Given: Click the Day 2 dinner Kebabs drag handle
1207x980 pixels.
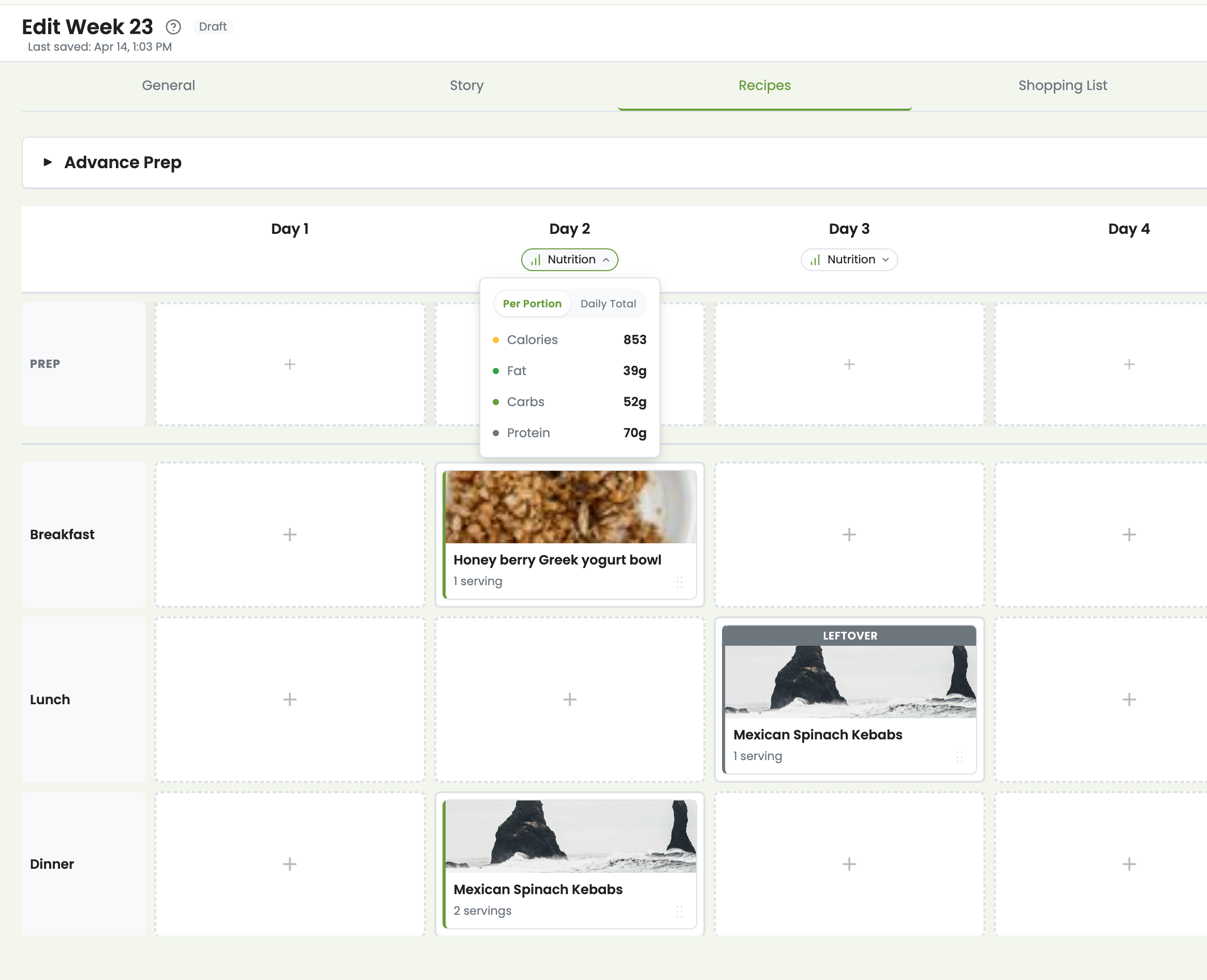Looking at the screenshot, I should coord(679,912).
